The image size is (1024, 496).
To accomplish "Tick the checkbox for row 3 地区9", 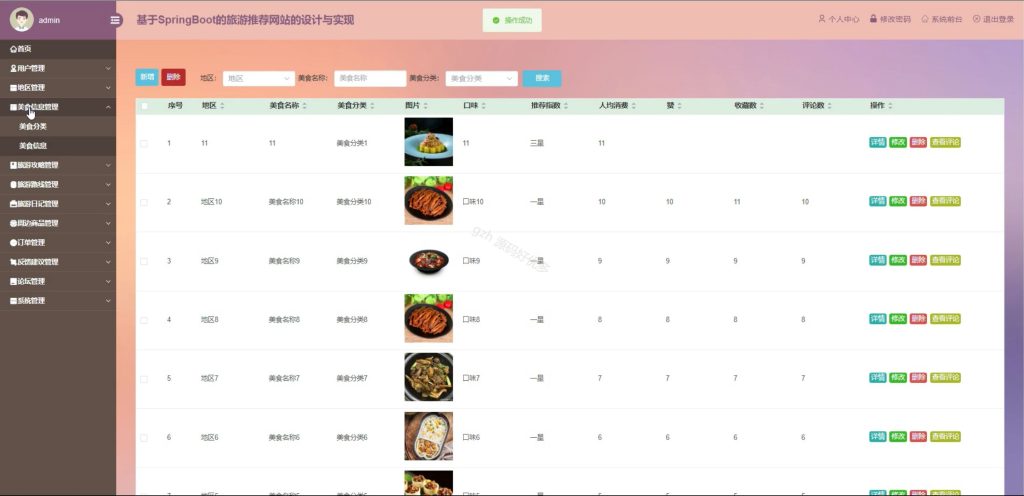I will [144, 261].
